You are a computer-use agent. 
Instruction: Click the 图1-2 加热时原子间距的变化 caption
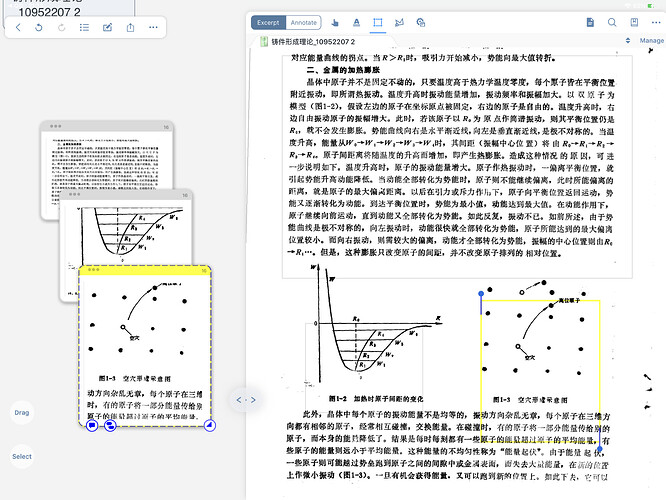(x=376, y=399)
